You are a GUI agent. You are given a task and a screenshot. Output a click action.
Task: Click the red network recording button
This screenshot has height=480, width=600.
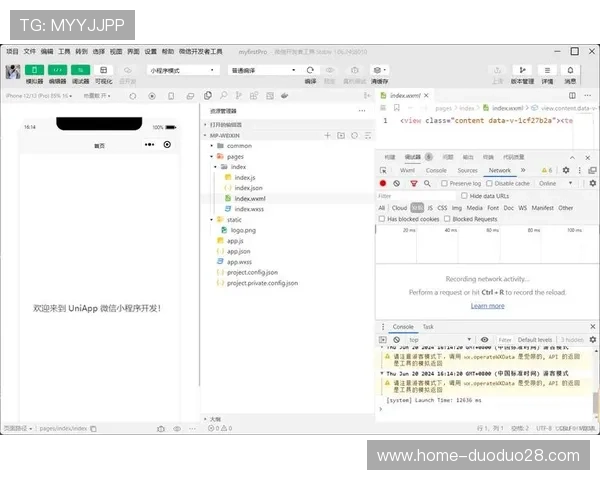(x=383, y=184)
